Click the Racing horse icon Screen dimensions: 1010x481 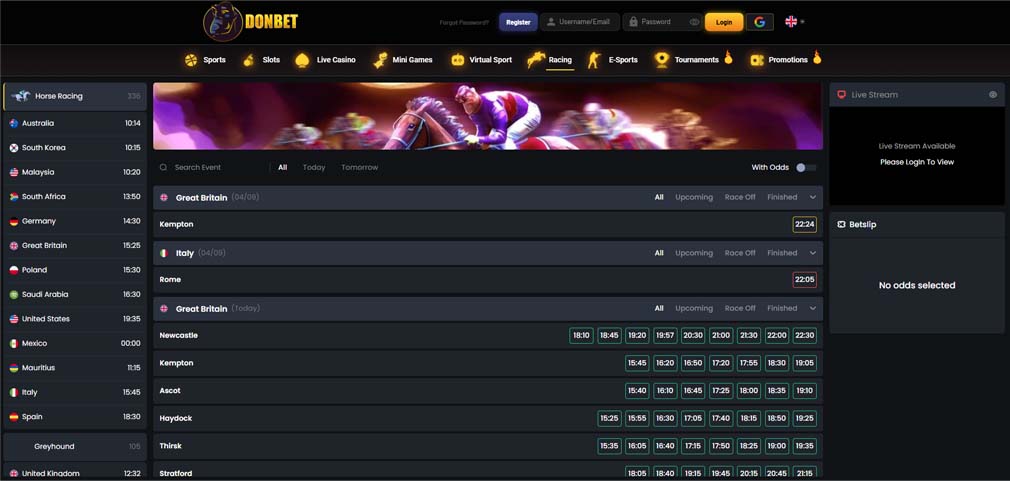click(536, 60)
